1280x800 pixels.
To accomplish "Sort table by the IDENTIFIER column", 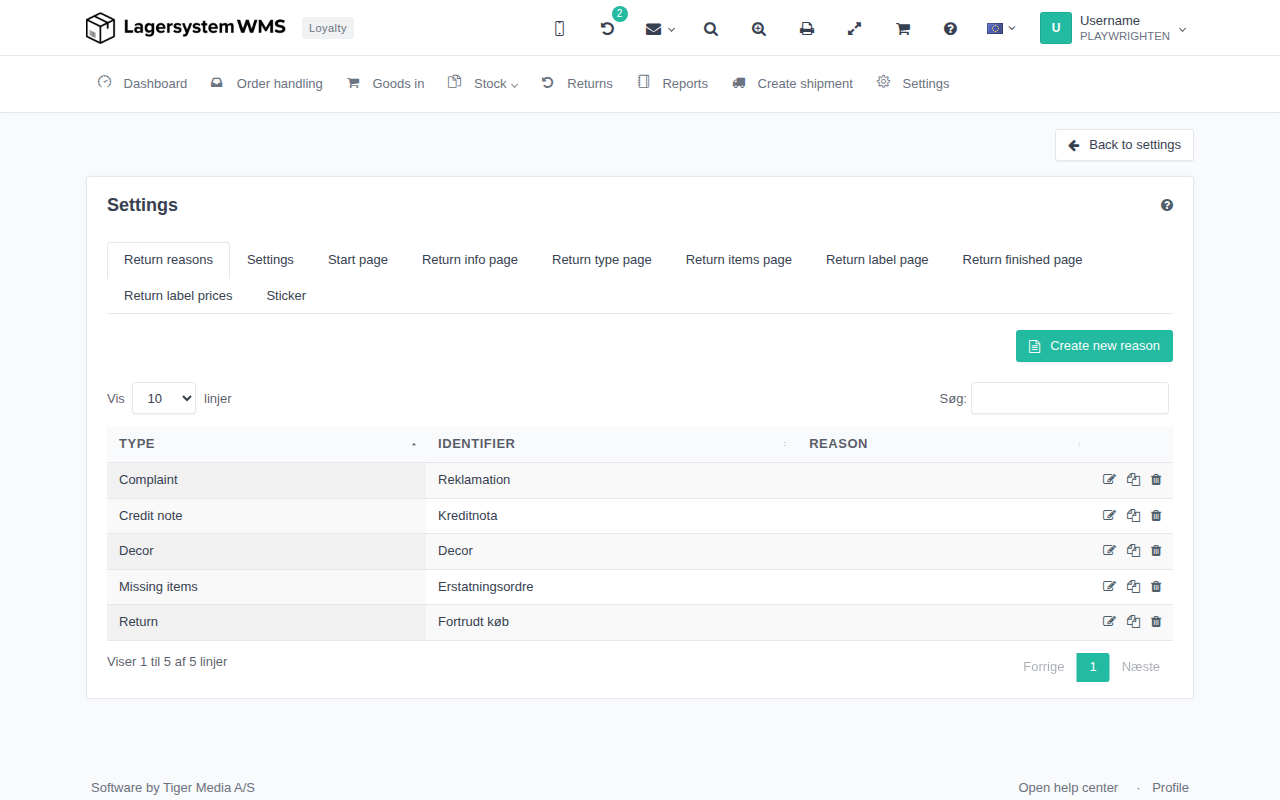I will click(x=611, y=444).
